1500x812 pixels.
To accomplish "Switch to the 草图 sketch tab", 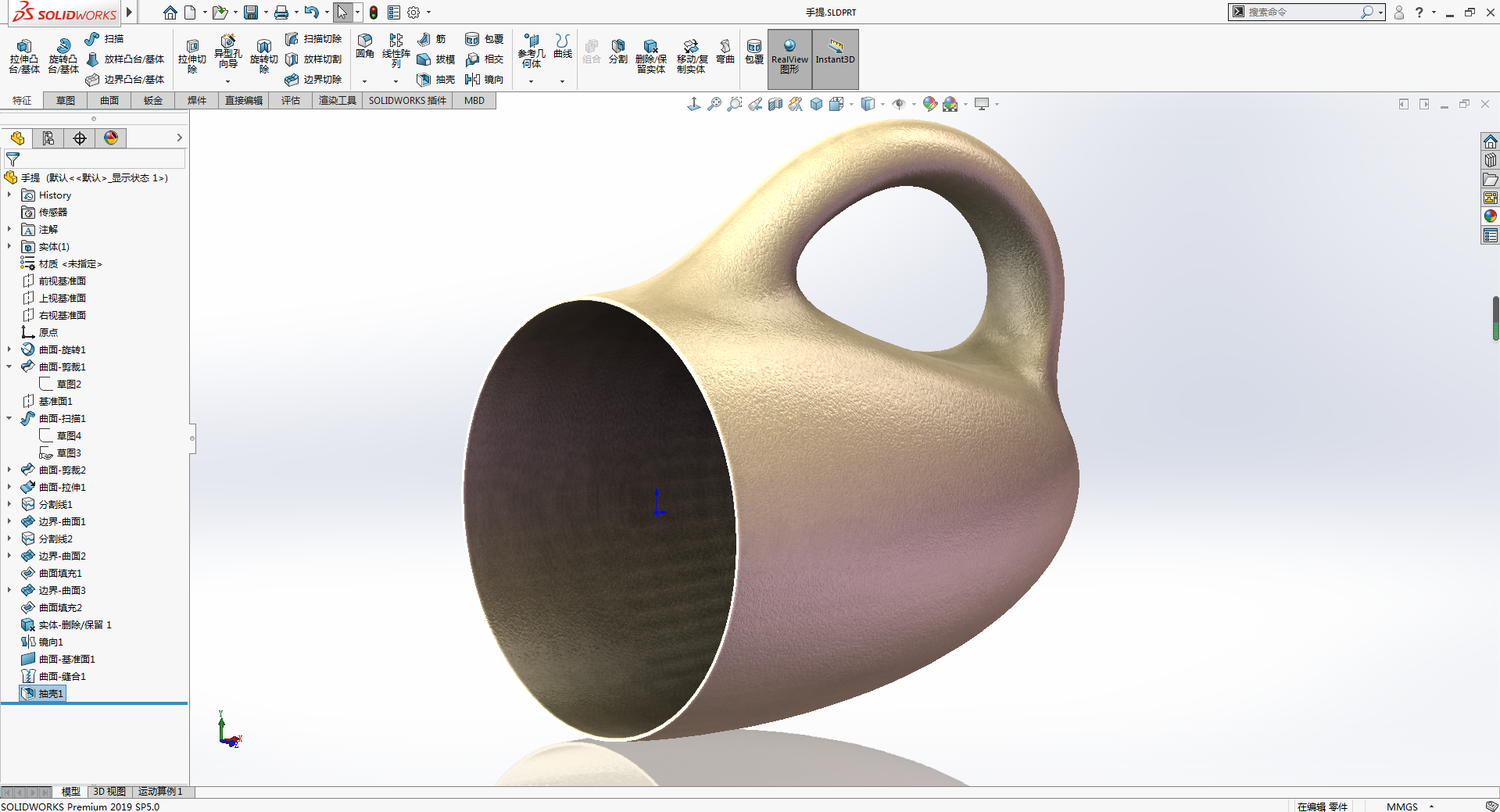I will [x=66, y=100].
